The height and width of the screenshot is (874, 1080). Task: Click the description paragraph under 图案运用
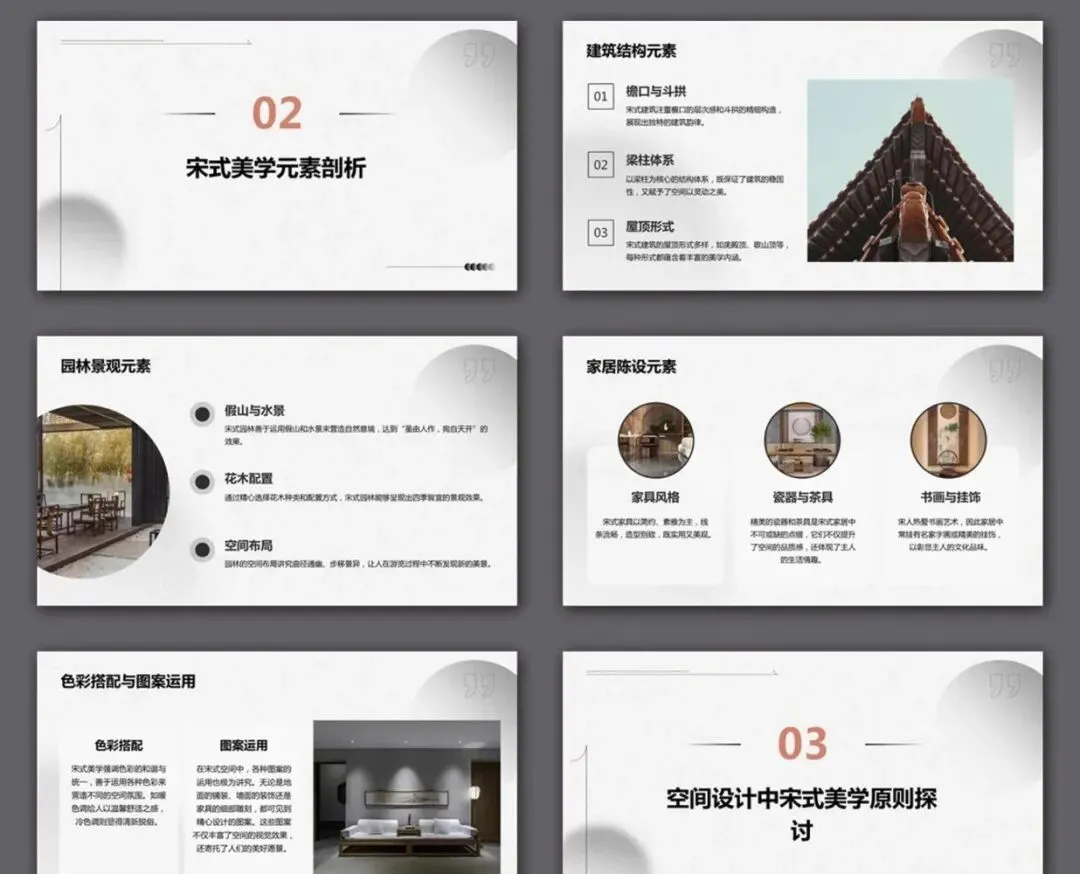244,809
